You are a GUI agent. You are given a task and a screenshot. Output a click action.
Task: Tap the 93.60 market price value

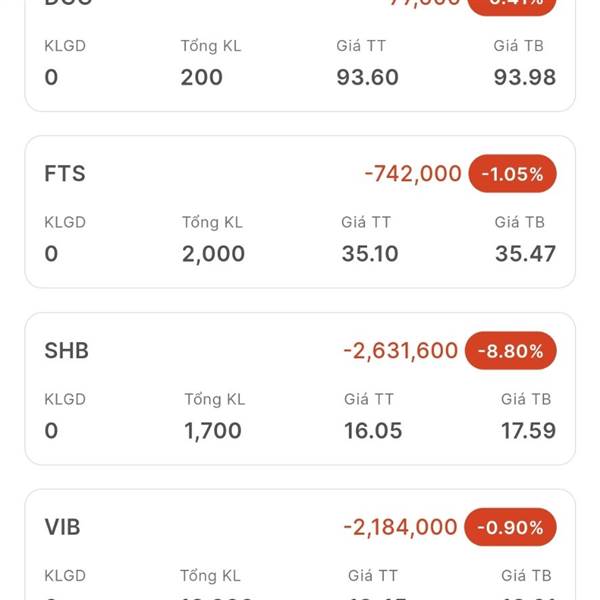(x=368, y=77)
